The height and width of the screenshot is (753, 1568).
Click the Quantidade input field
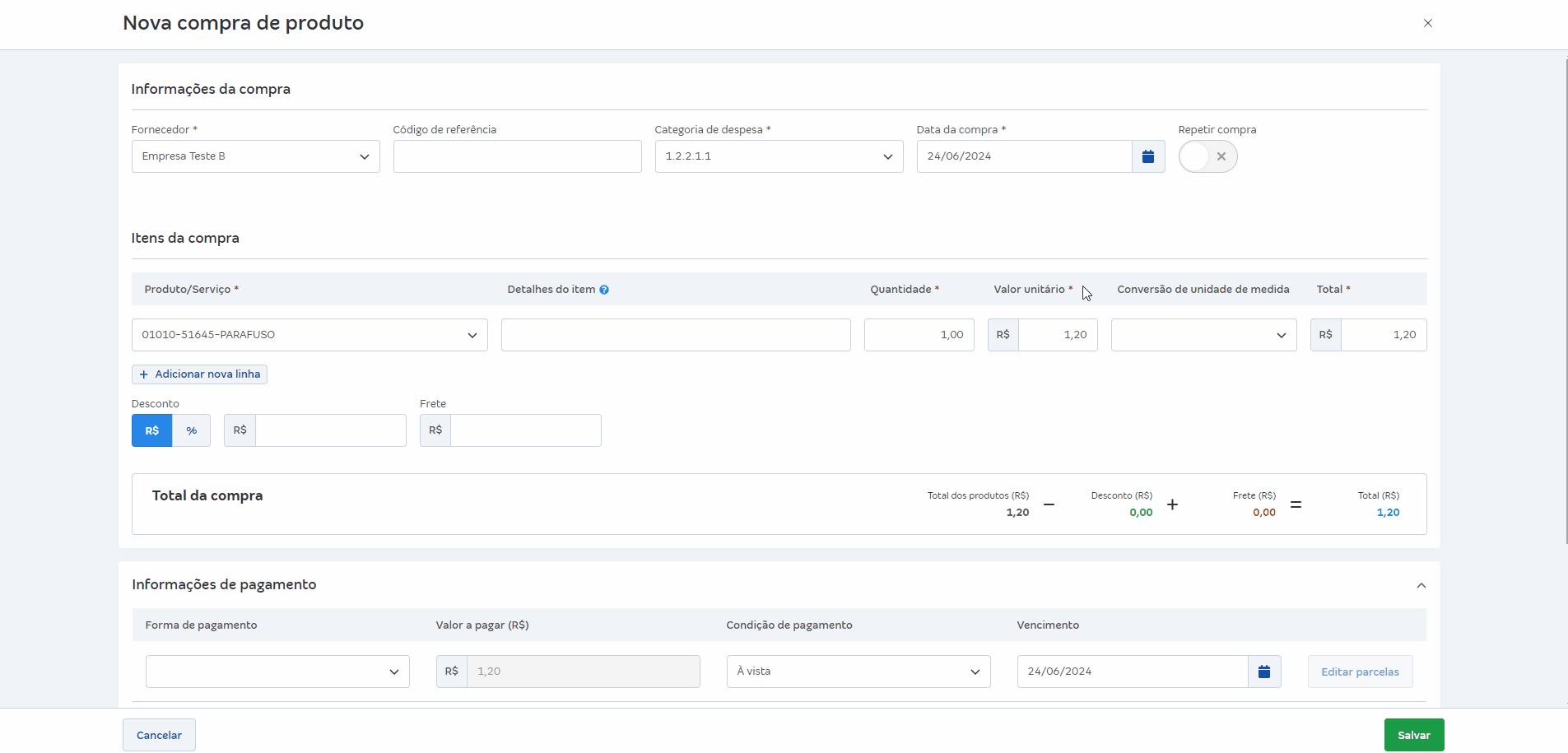919,335
